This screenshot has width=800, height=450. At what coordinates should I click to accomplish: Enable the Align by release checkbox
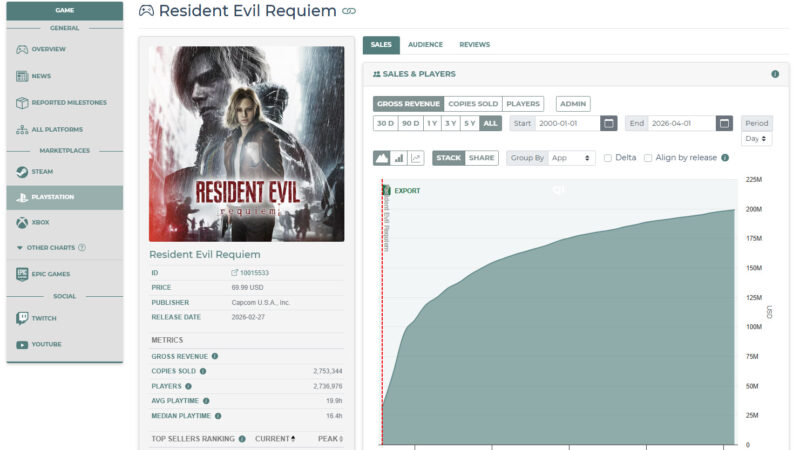(648, 158)
